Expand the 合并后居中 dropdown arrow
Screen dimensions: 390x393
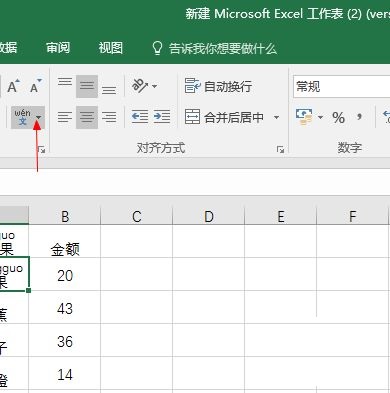tap(276, 117)
